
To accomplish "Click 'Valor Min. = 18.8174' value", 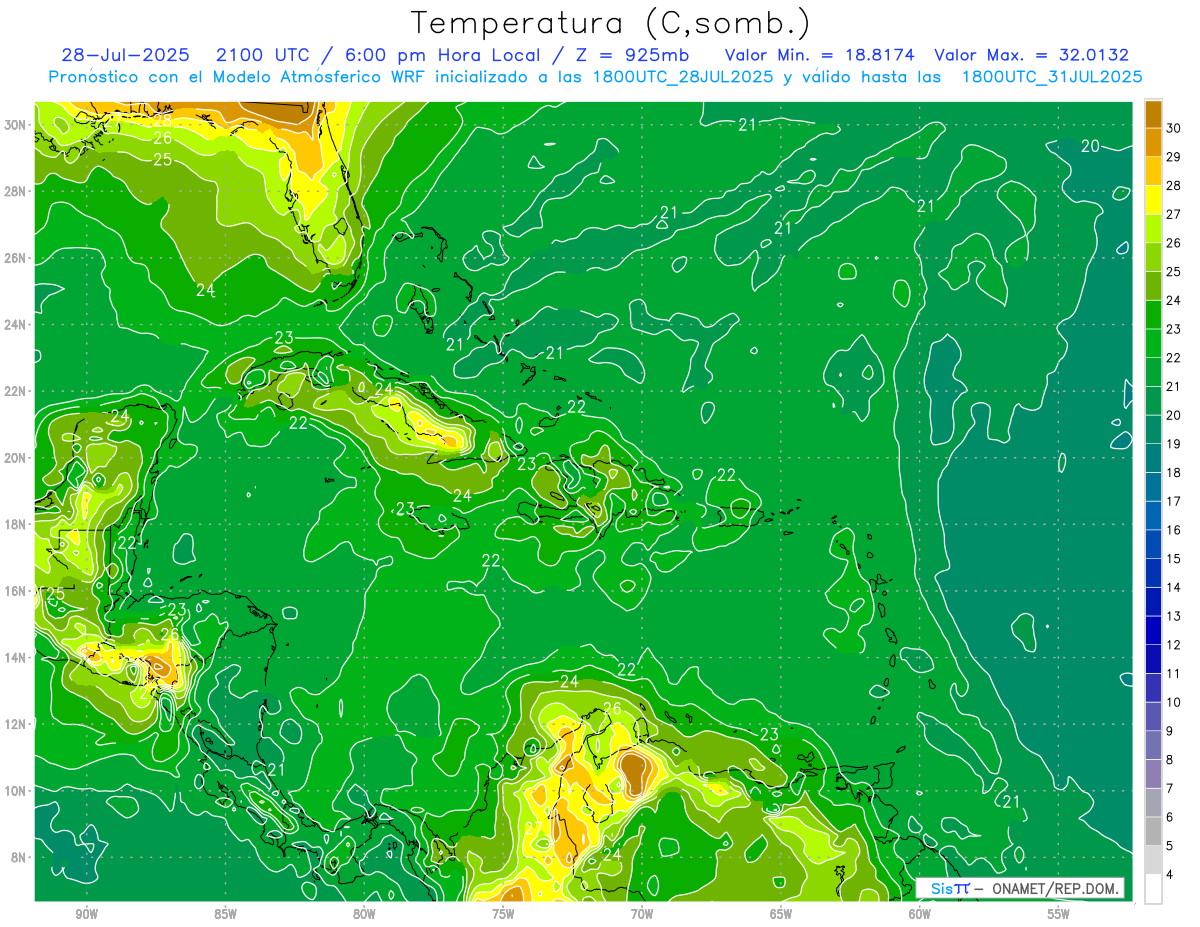I will [819, 55].
